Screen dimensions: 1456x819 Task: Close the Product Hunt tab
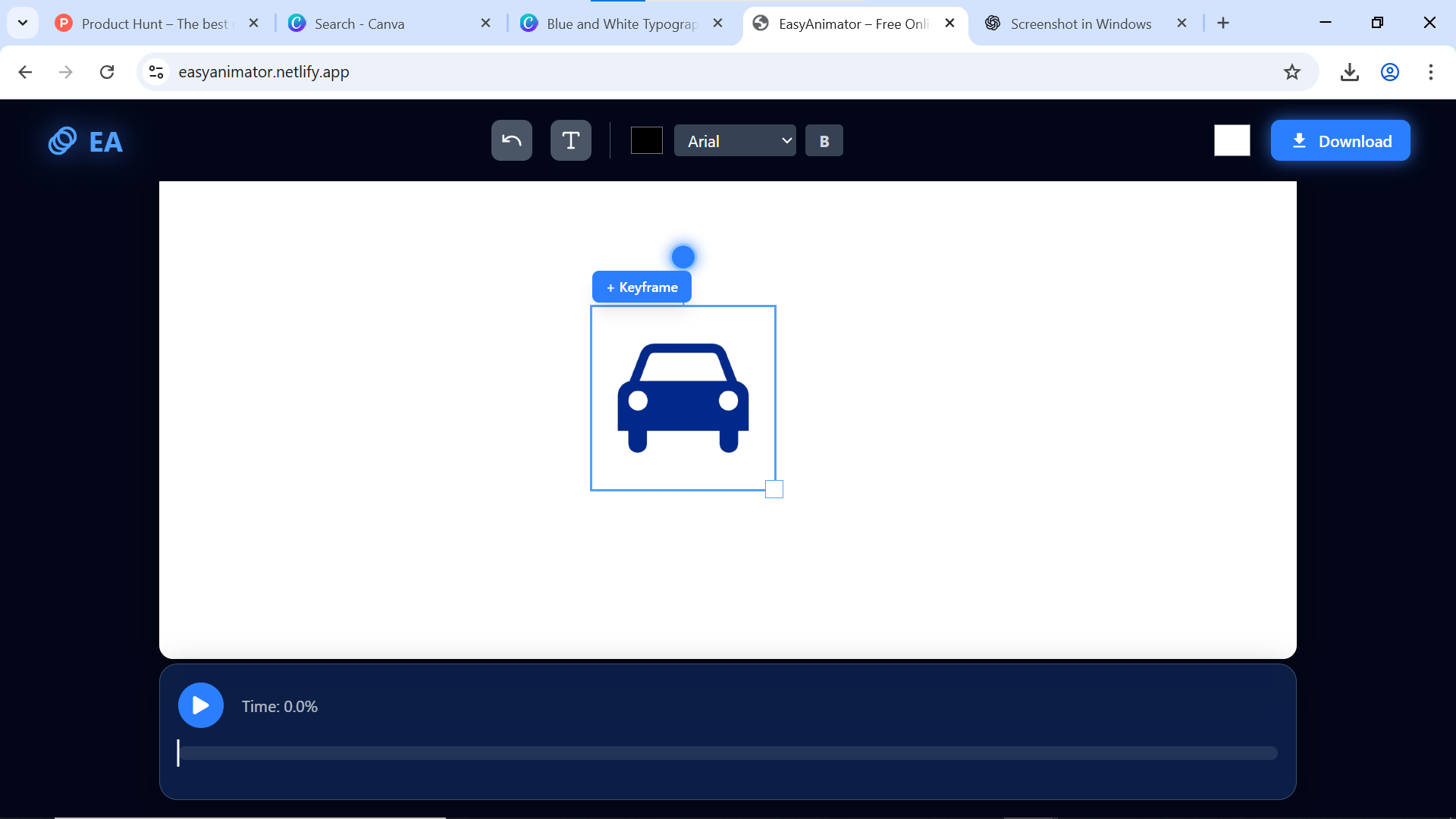pyautogui.click(x=254, y=24)
